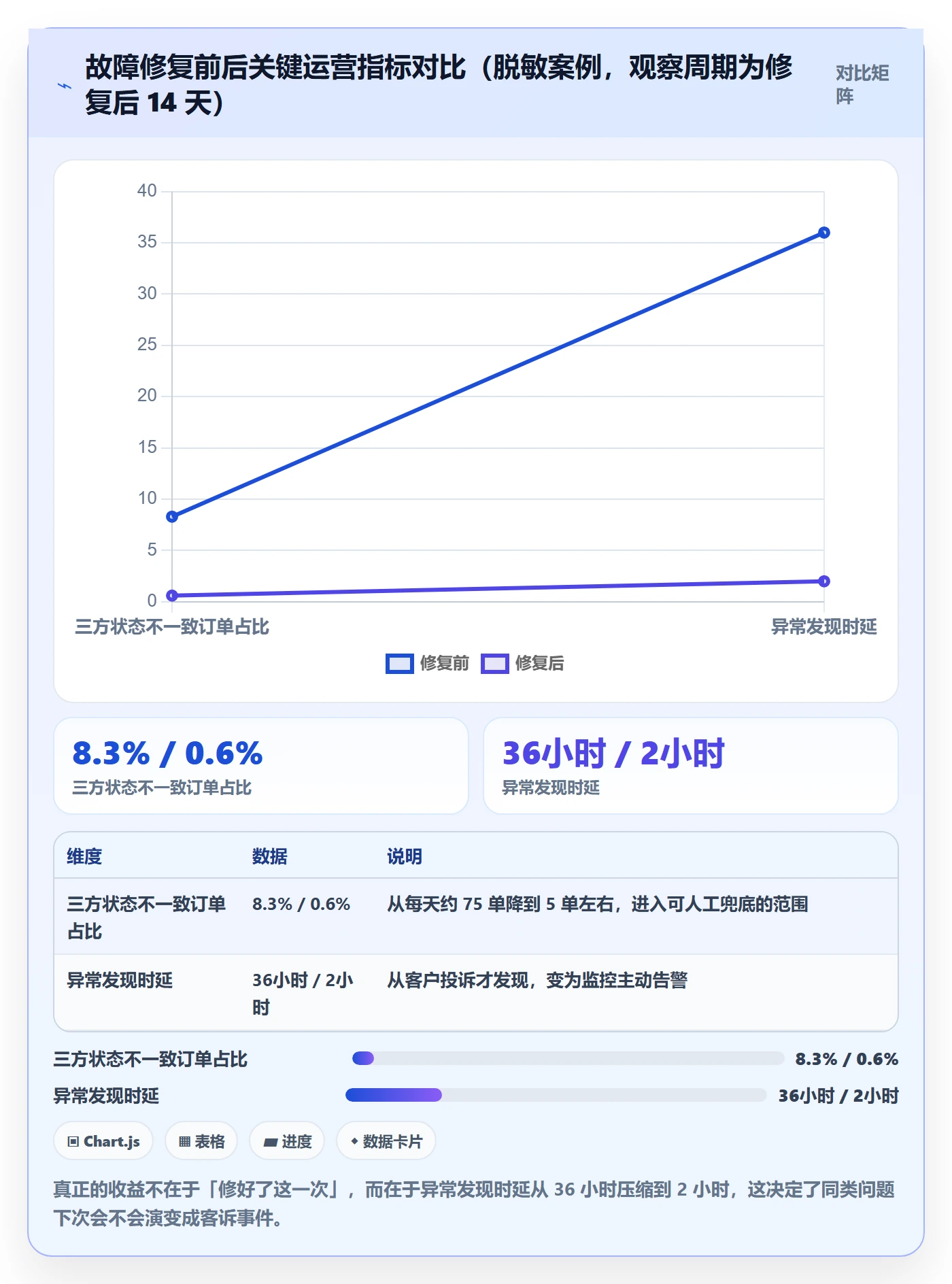Click x-axis label 三方状态不一致订单占比
This screenshot has height=1284, width=952.
(x=172, y=626)
